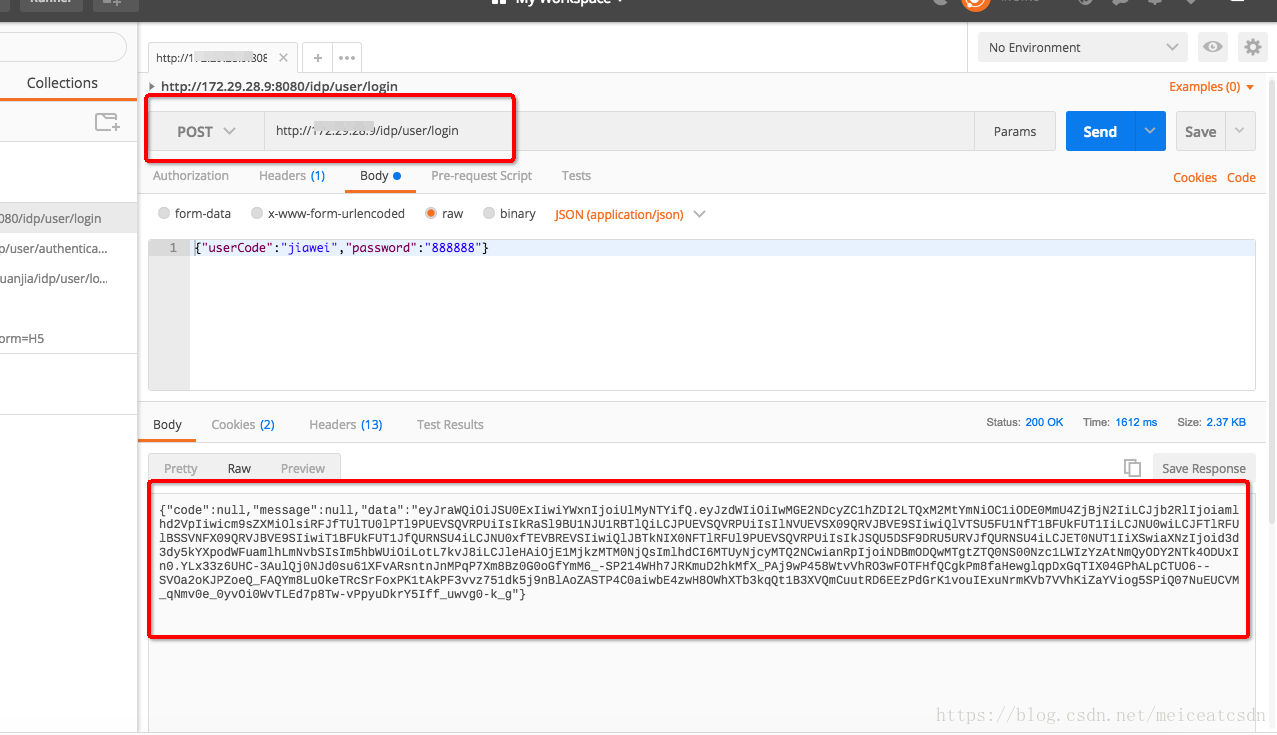Click the blue Send button
The image size is (1277, 735).
1100,131
